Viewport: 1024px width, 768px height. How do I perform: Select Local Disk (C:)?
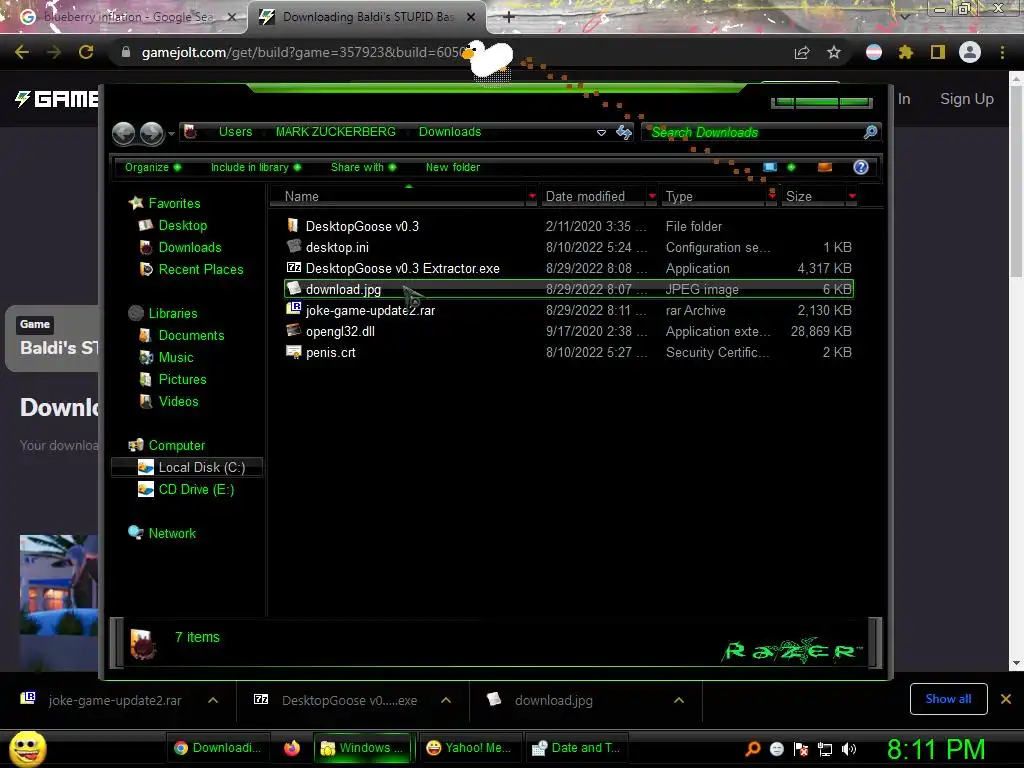[x=187, y=468]
